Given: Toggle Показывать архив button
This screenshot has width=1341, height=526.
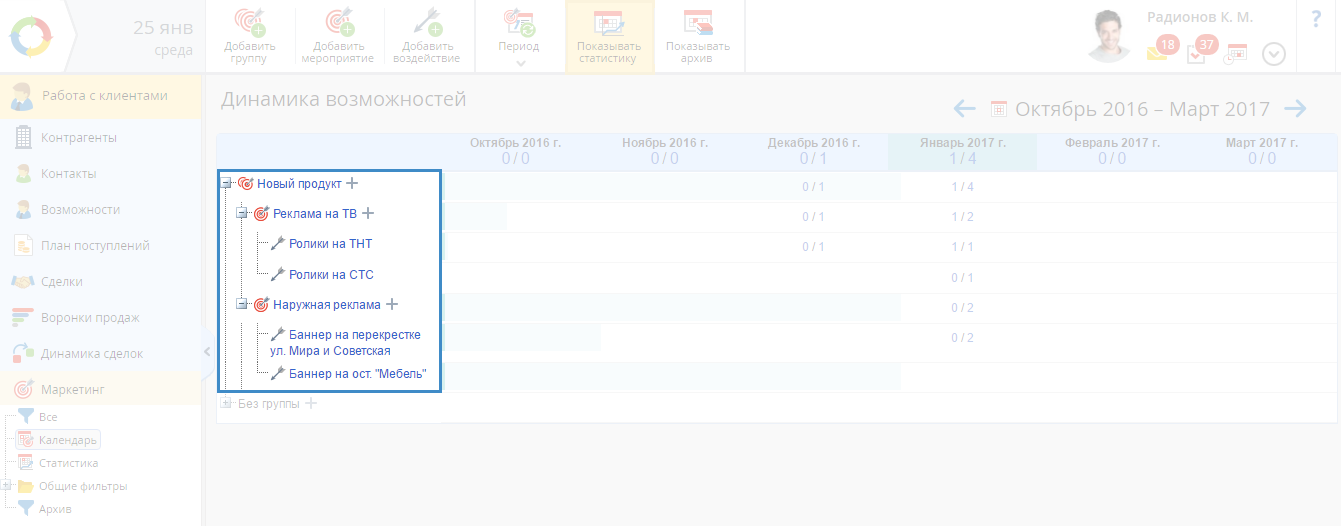Looking at the screenshot, I should coord(698,37).
